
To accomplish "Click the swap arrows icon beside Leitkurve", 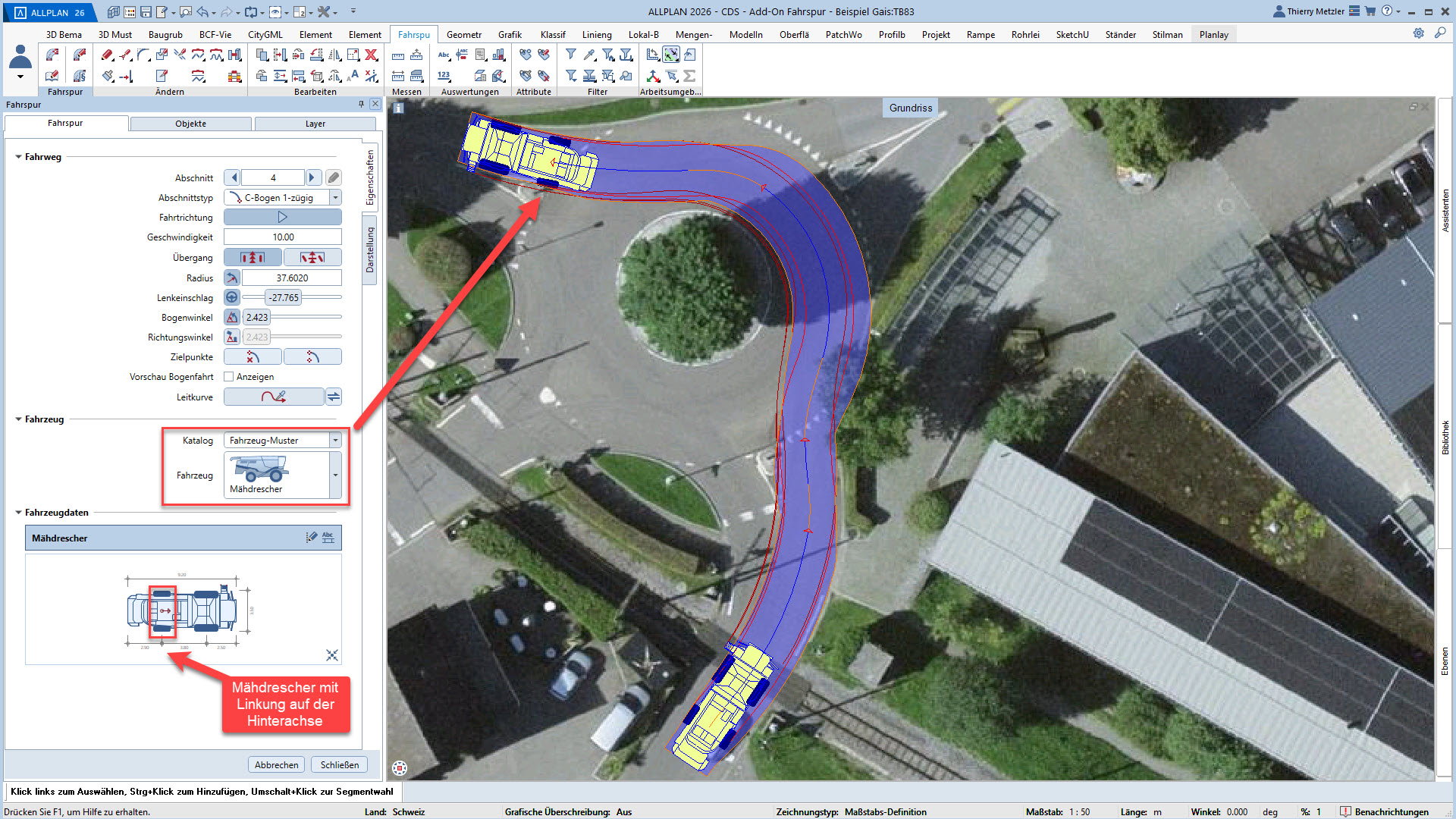I will click(x=334, y=397).
